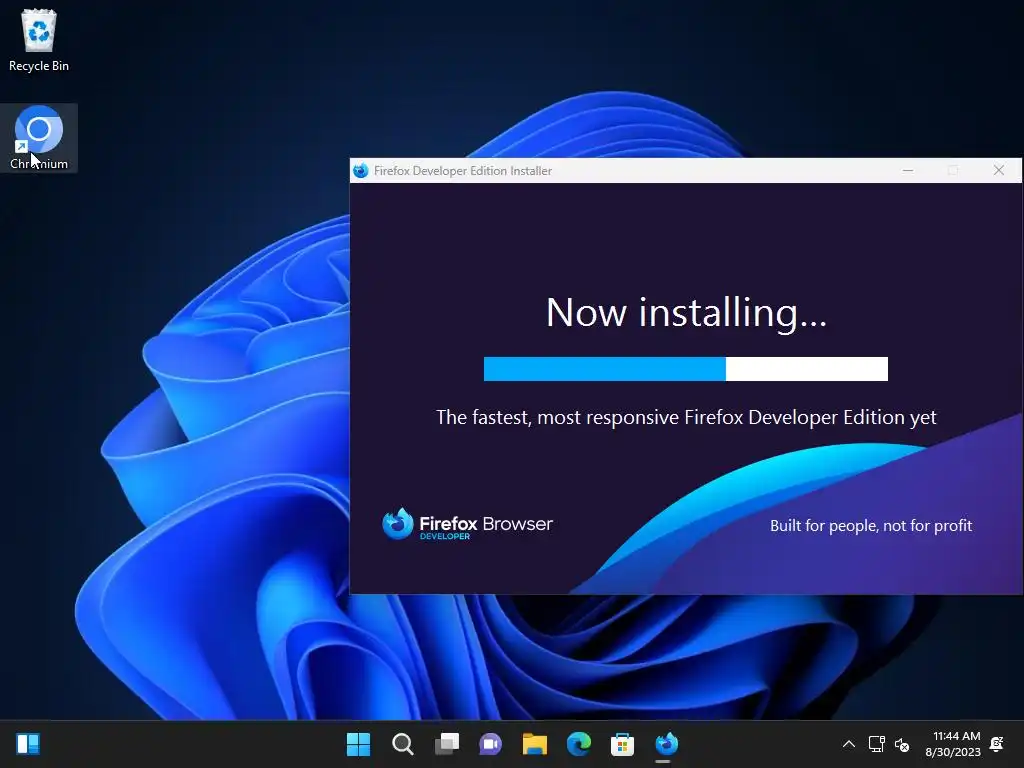Close the Firefox installer window
The height and width of the screenshot is (768, 1024).
(999, 170)
